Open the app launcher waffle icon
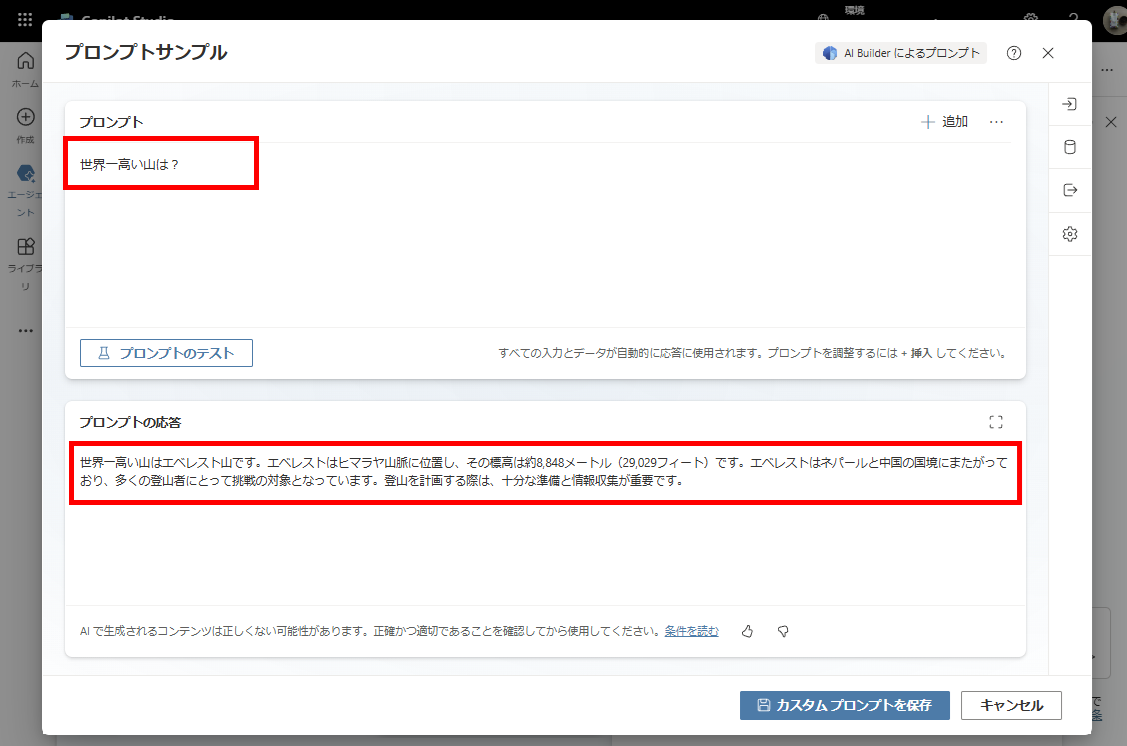Viewport: 1127px width, 746px height. (x=25, y=19)
